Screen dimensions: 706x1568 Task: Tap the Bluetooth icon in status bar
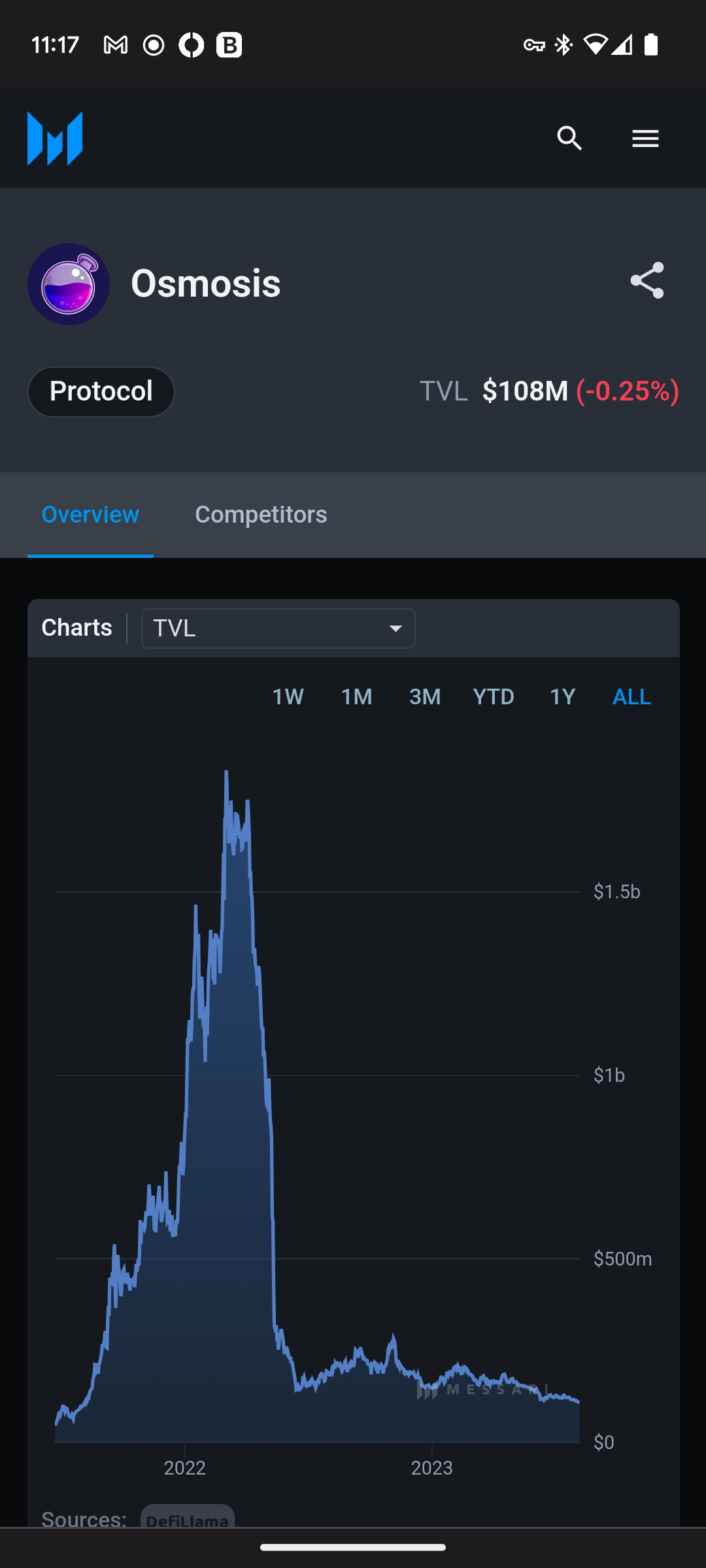tap(563, 45)
